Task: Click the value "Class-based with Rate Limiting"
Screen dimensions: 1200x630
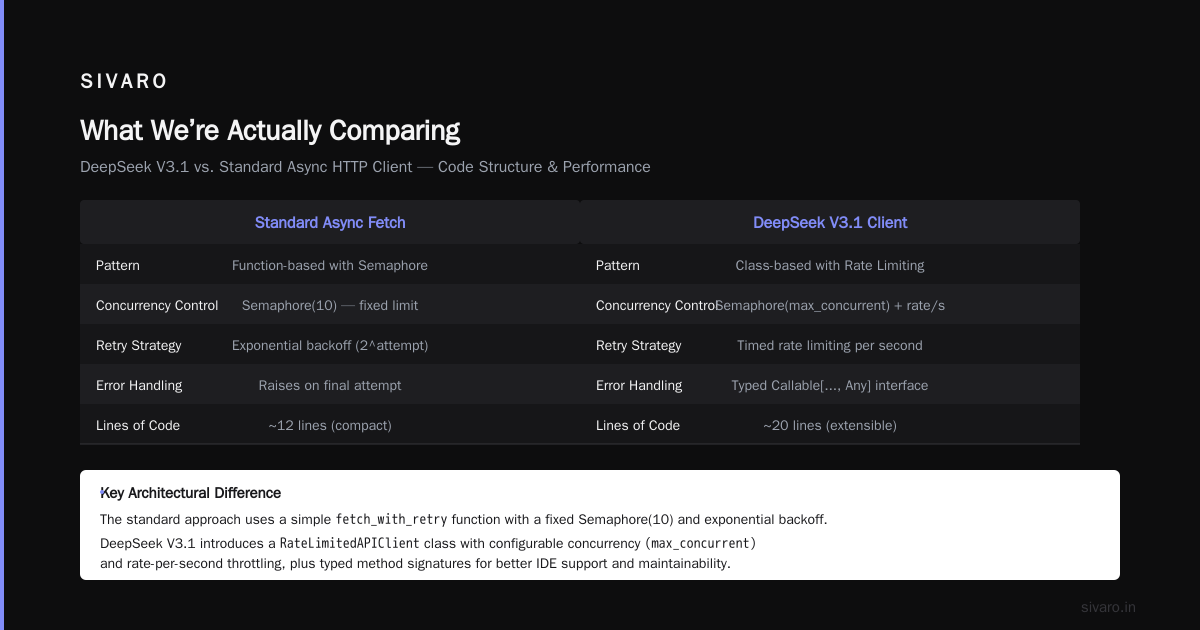Action: (830, 265)
